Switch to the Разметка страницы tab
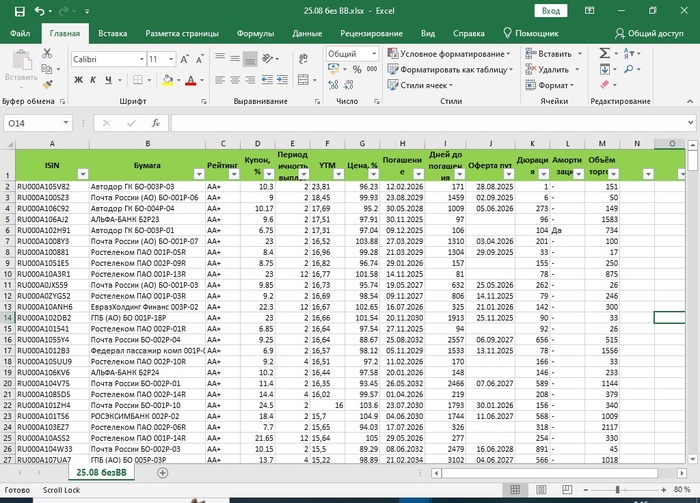 [x=182, y=33]
